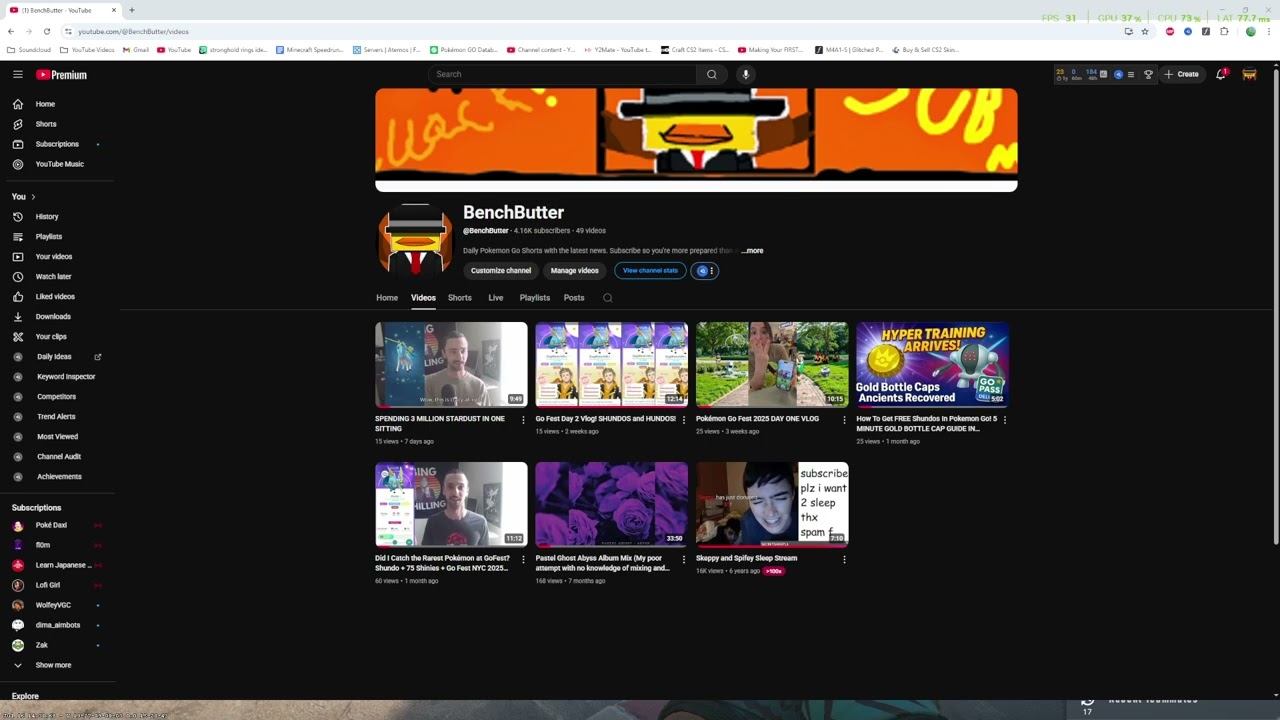Open Channel Audit
This screenshot has width=1280, height=720.
57,456
